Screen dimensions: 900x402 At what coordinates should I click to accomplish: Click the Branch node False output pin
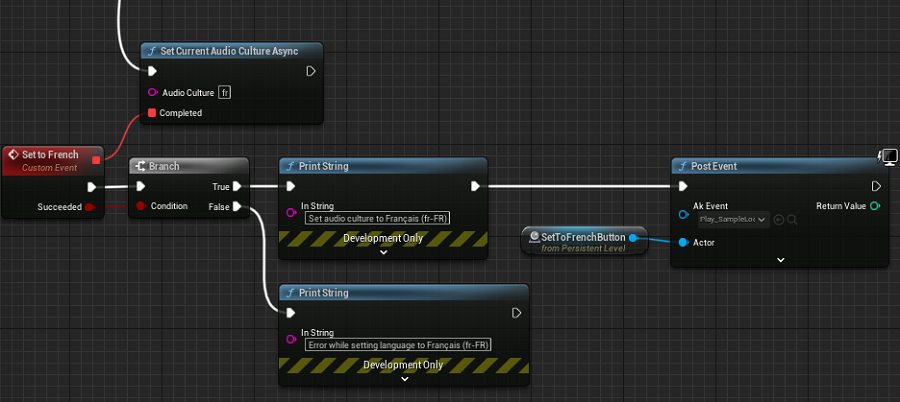(x=237, y=207)
